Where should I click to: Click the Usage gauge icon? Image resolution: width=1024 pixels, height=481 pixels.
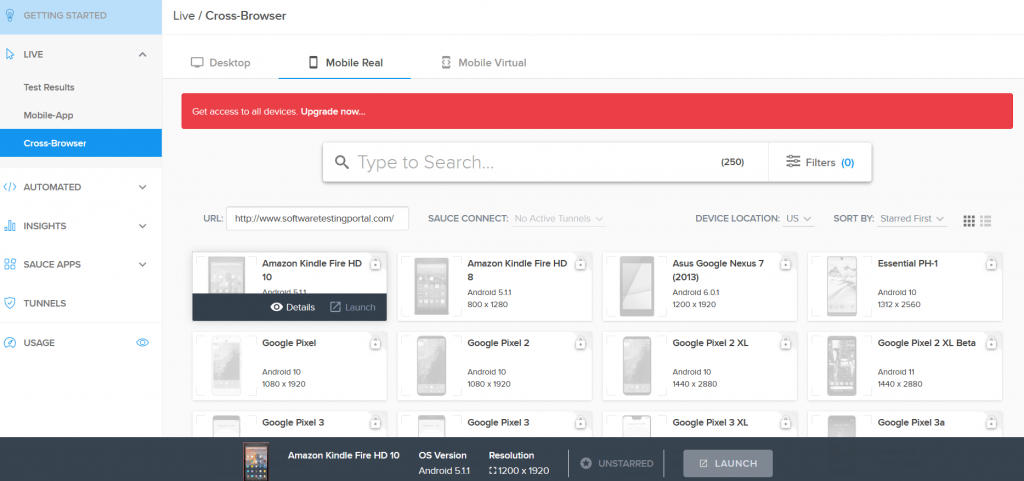click(10, 343)
